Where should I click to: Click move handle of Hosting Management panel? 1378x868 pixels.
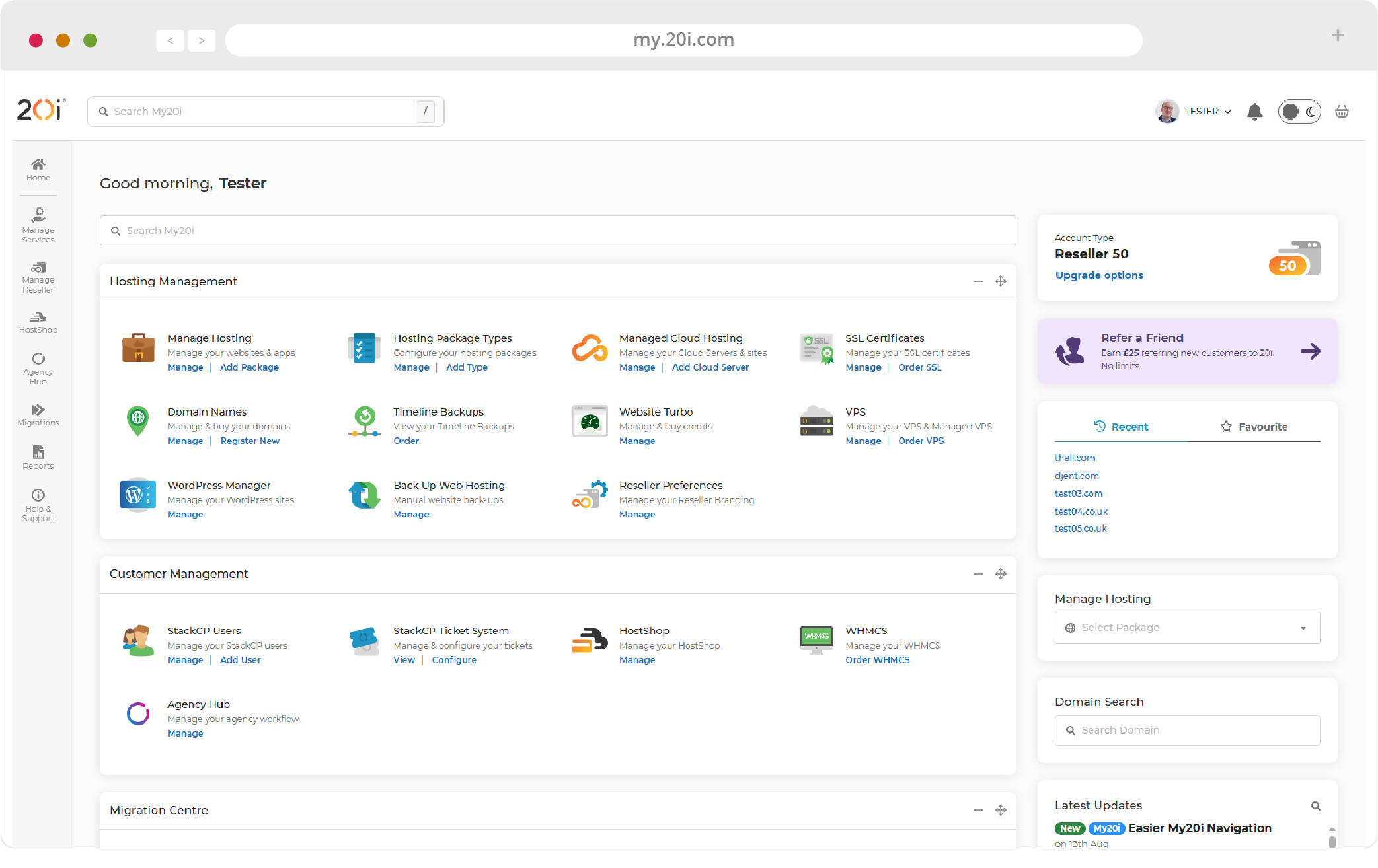pos(1001,281)
